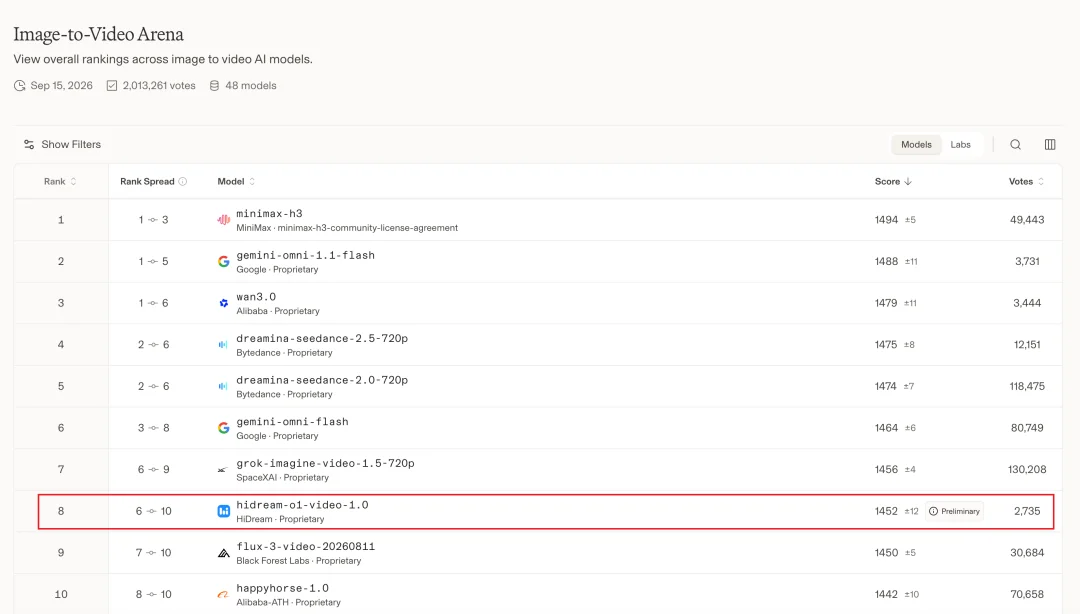The width and height of the screenshot is (1080, 614).
Task: Click SpaceXAI · Proprietary subtitle
Action: point(282,478)
